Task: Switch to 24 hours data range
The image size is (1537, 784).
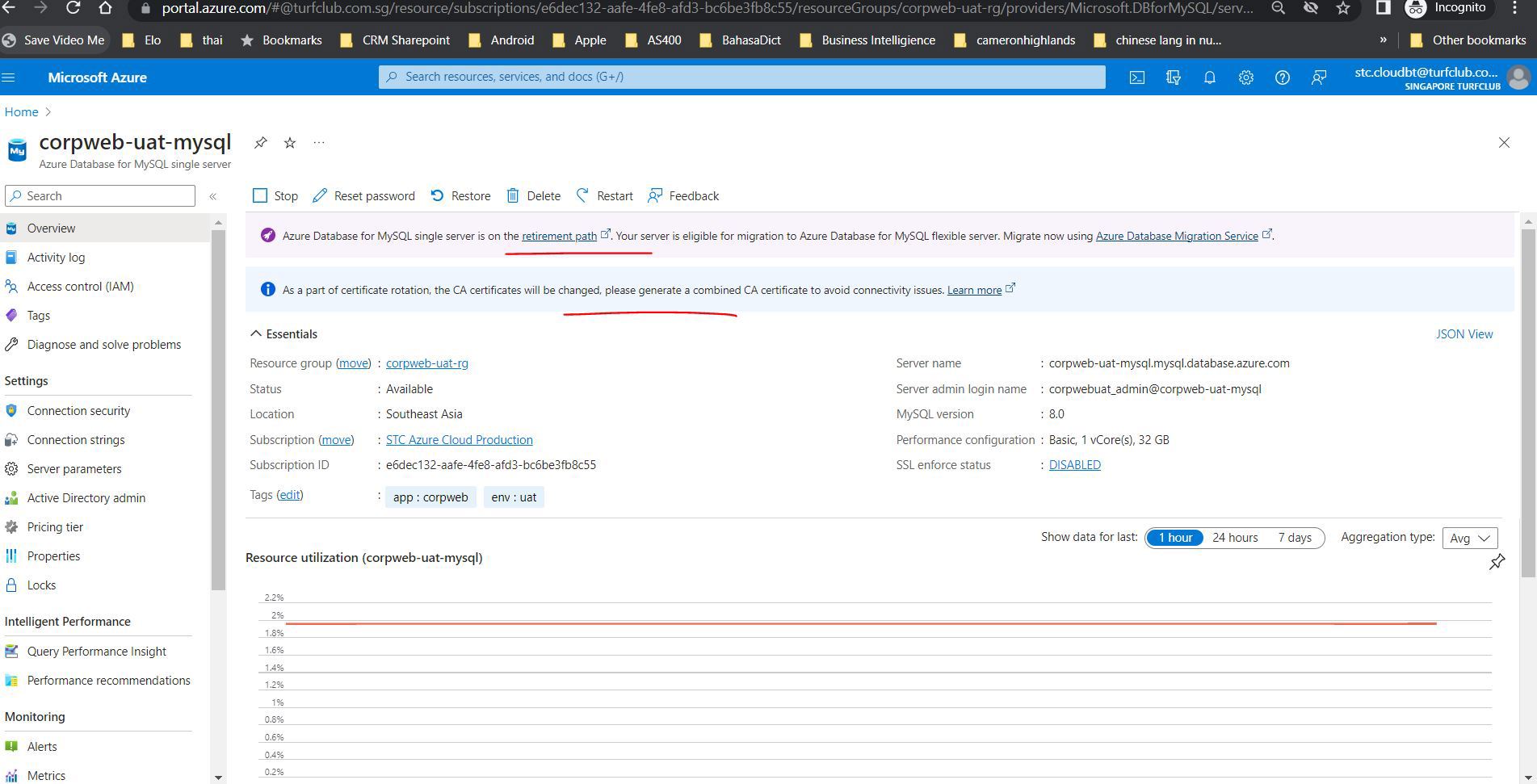Action: pyautogui.click(x=1234, y=537)
